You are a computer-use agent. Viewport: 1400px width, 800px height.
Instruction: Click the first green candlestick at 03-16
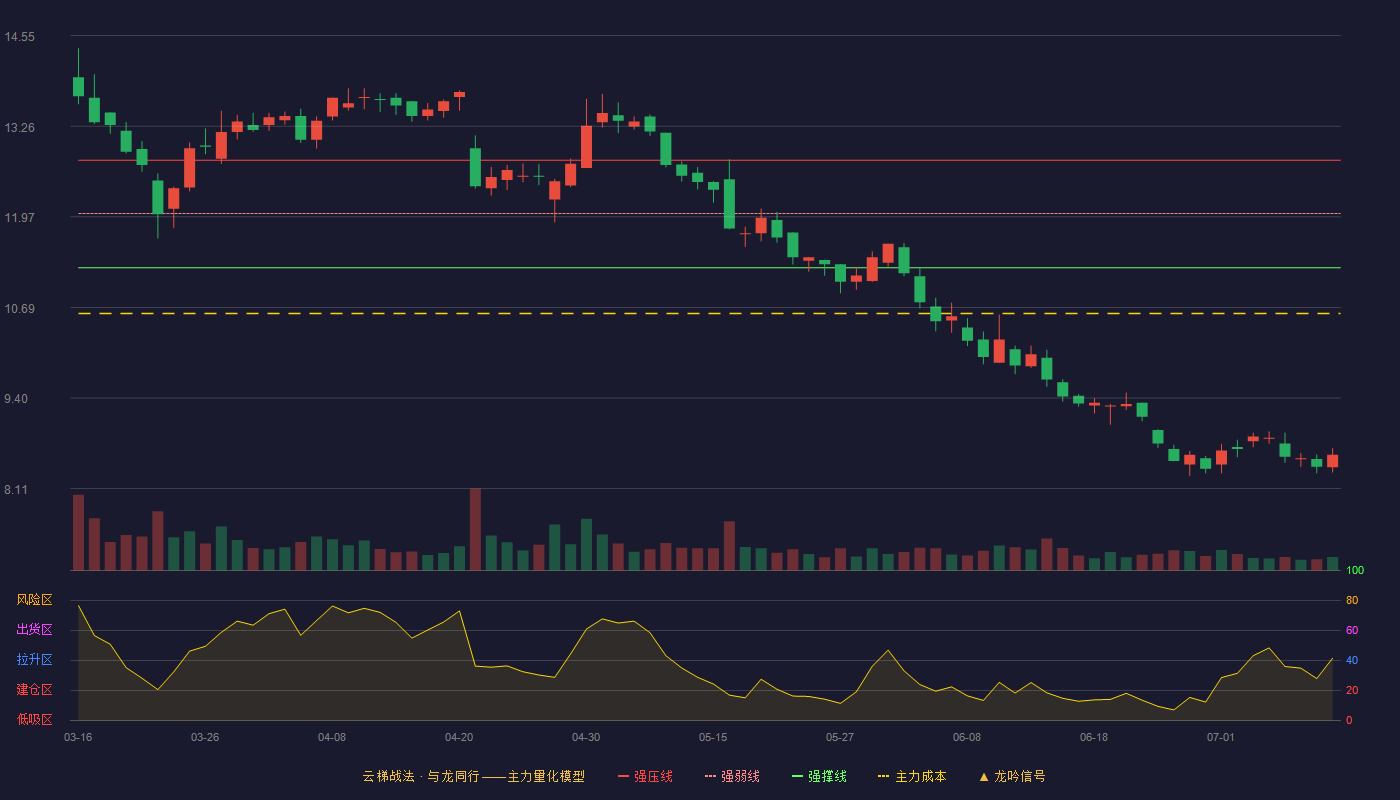(x=78, y=86)
